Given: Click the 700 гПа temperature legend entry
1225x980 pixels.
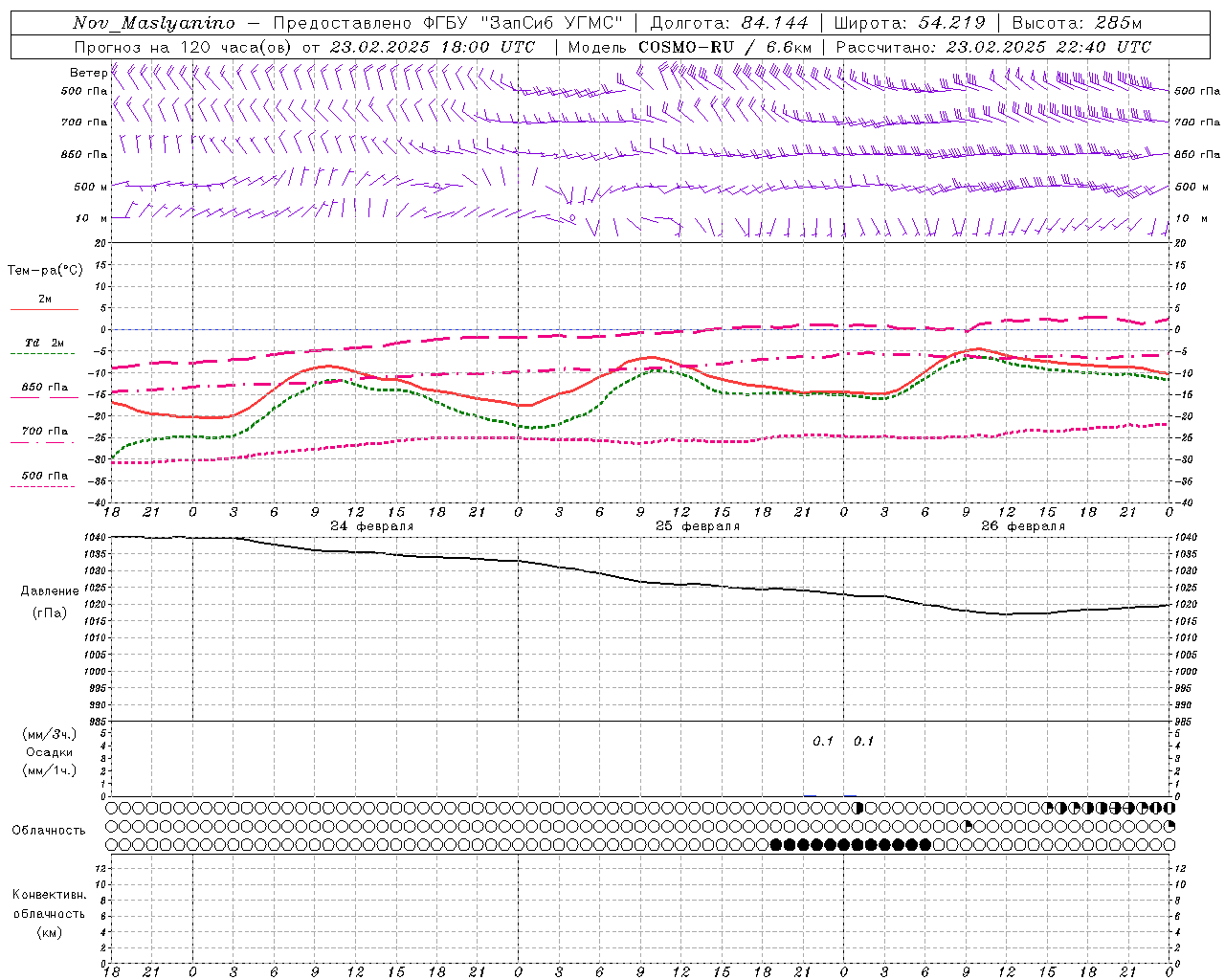Looking at the screenshot, I should pos(45,431).
